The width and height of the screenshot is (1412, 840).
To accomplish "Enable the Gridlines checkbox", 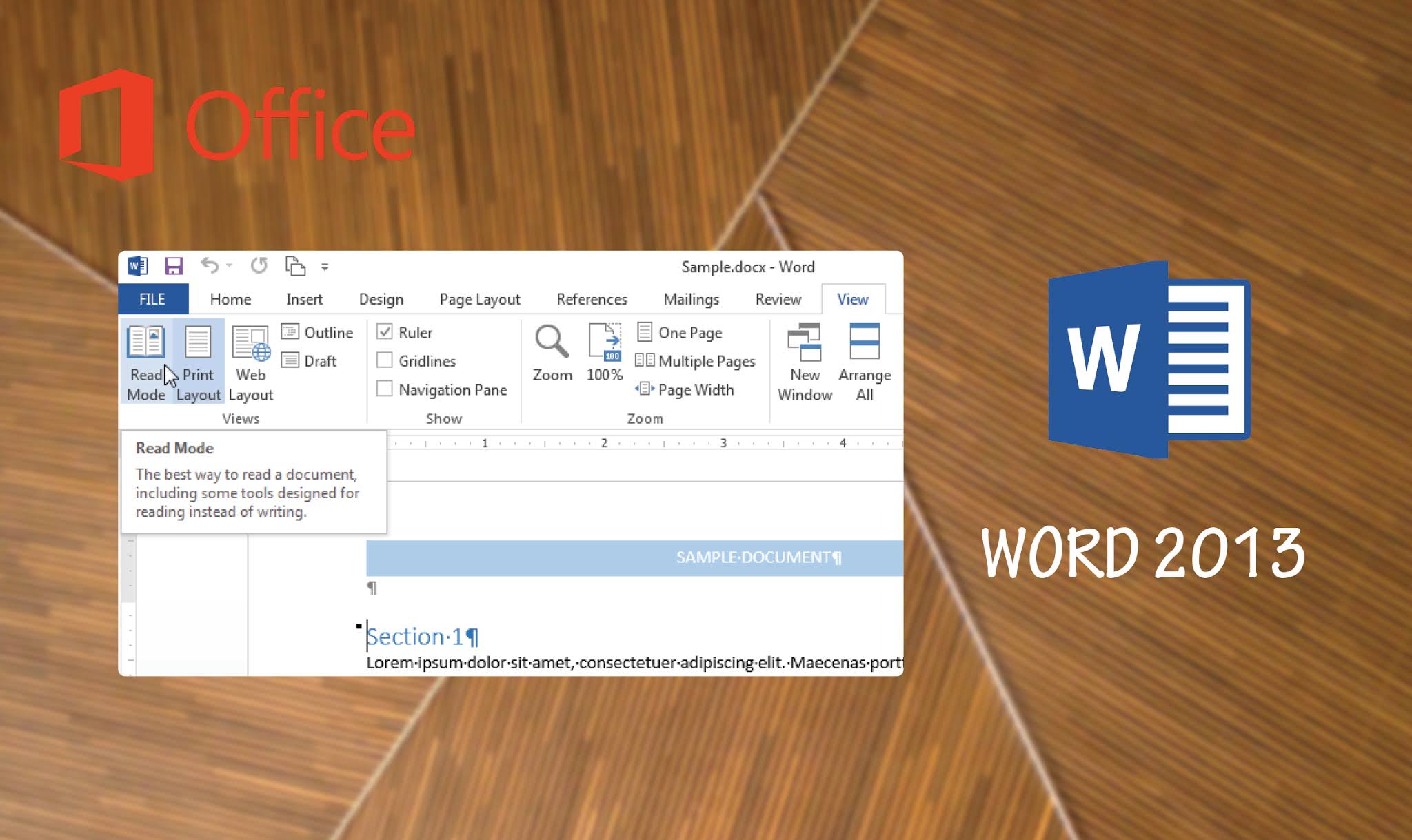I will pyautogui.click(x=384, y=360).
